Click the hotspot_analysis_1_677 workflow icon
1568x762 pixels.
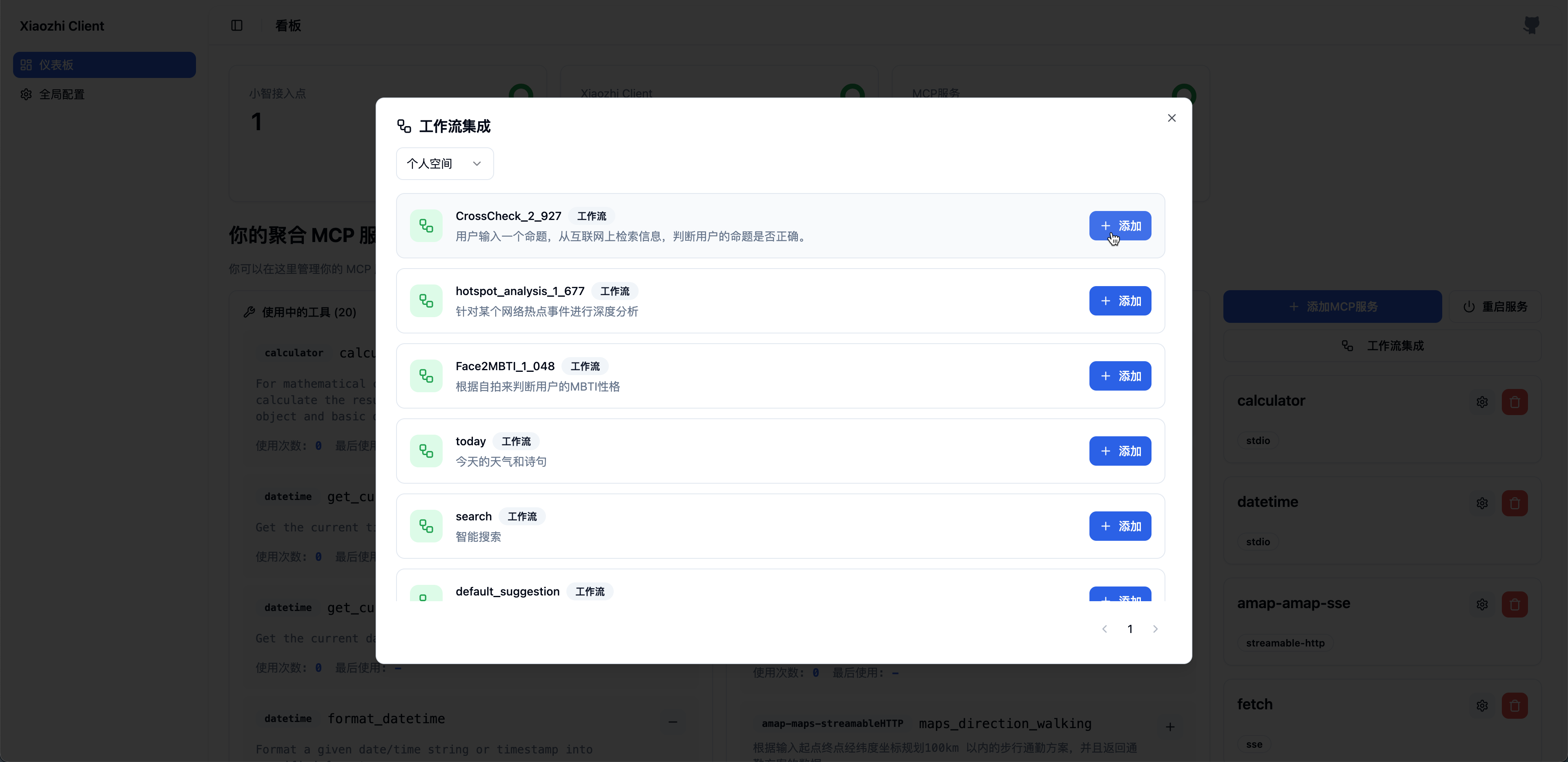click(x=426, y=301)
